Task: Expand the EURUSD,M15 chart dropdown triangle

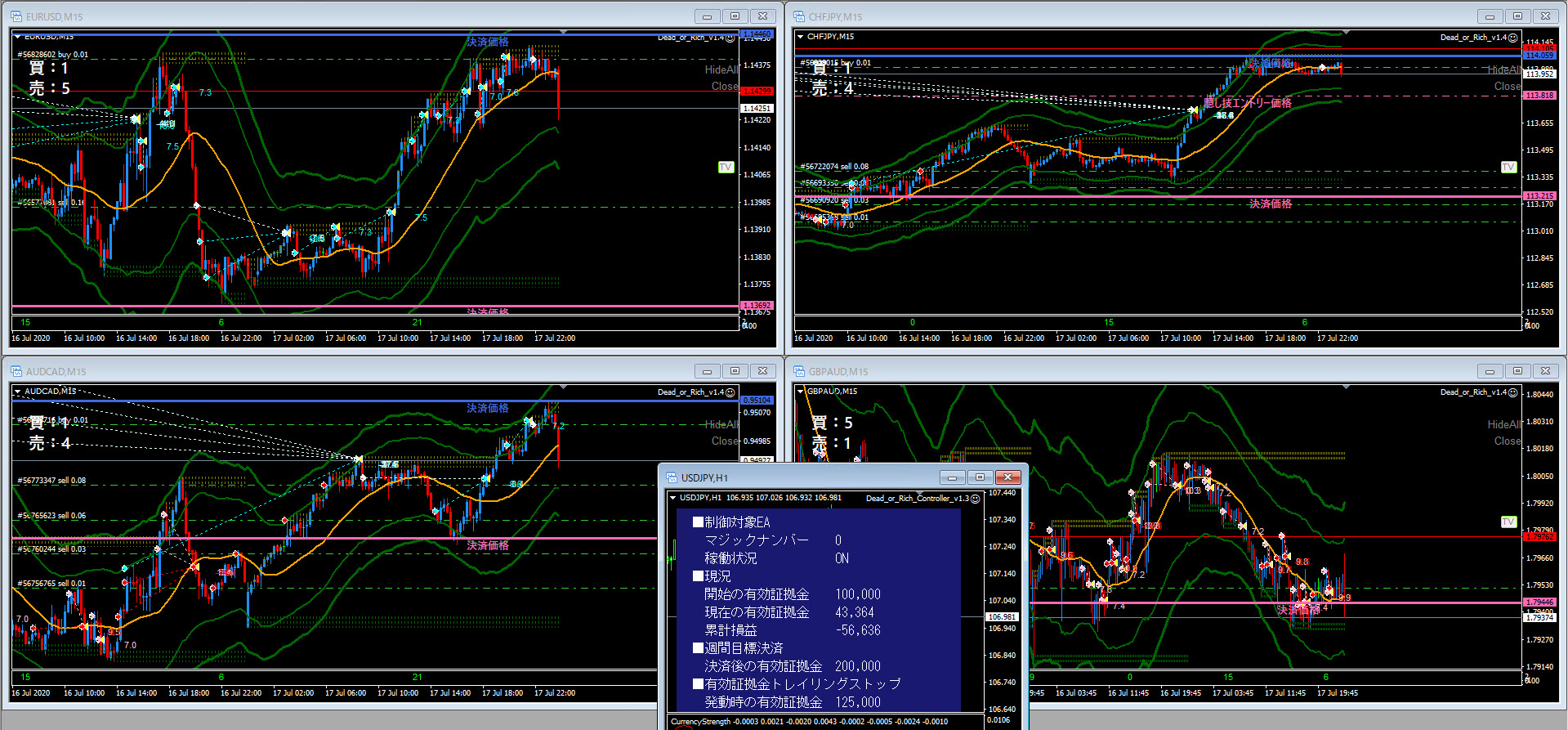Action: 17,37
